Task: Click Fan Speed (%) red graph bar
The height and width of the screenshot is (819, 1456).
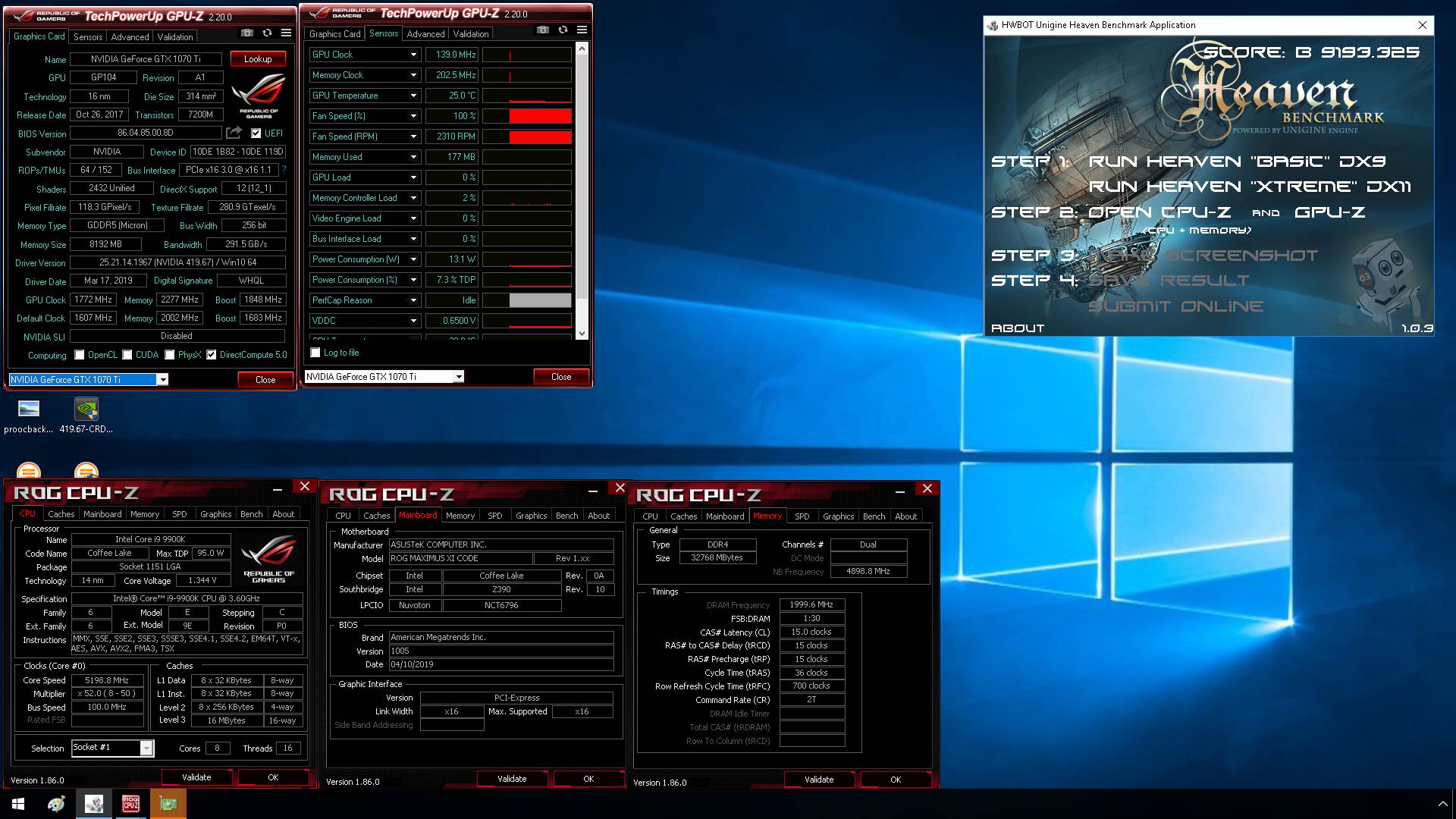Action: pyautogui.click(x=541, y=116)
